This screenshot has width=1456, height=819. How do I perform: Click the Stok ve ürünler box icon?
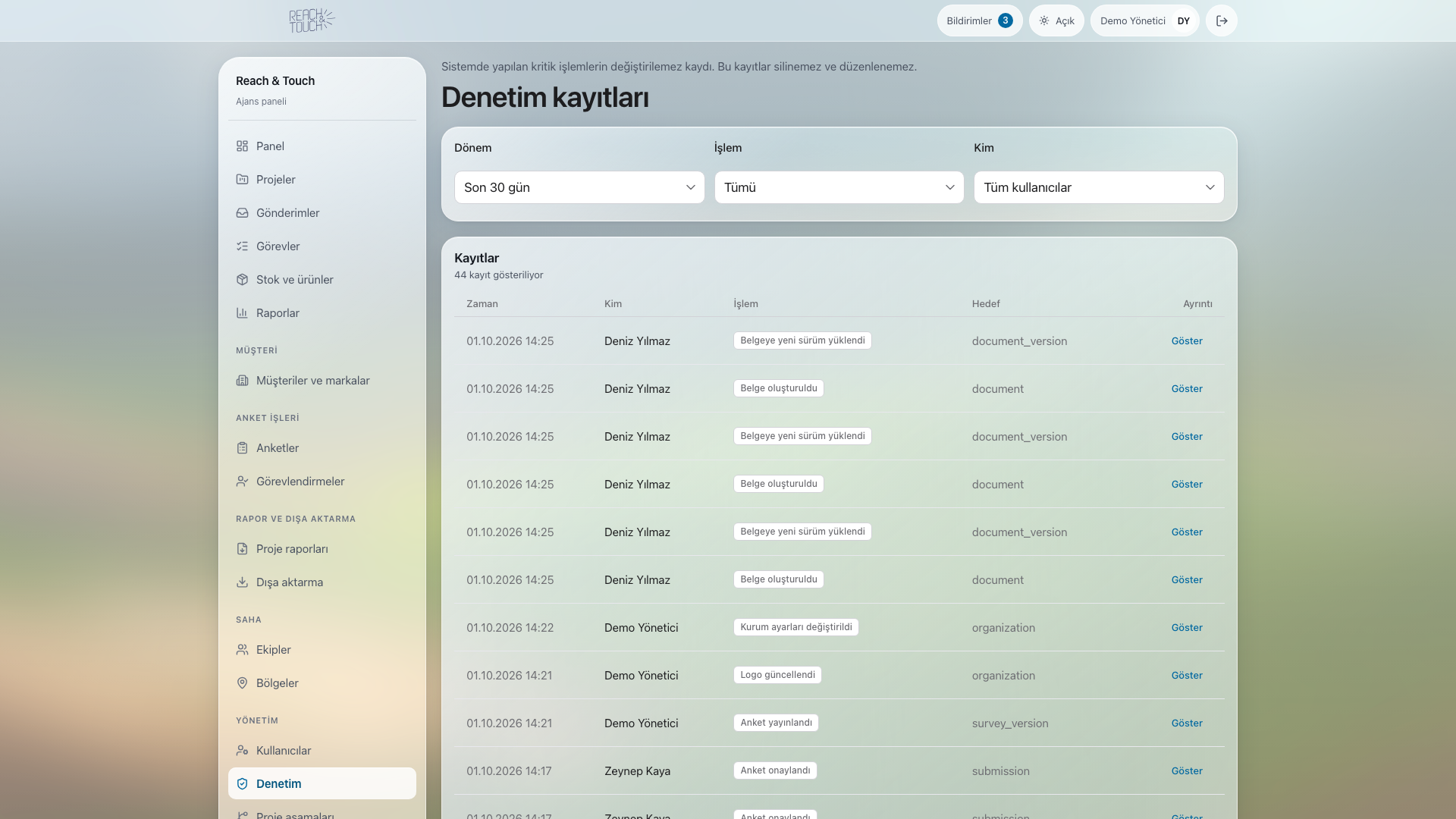click(x=242, y=280)
